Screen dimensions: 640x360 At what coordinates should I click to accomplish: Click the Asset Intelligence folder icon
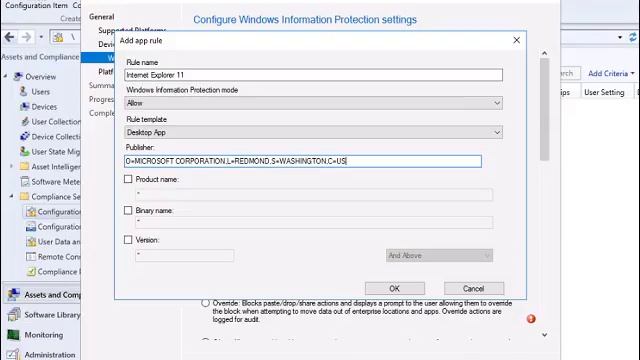(x=24, y=167)
